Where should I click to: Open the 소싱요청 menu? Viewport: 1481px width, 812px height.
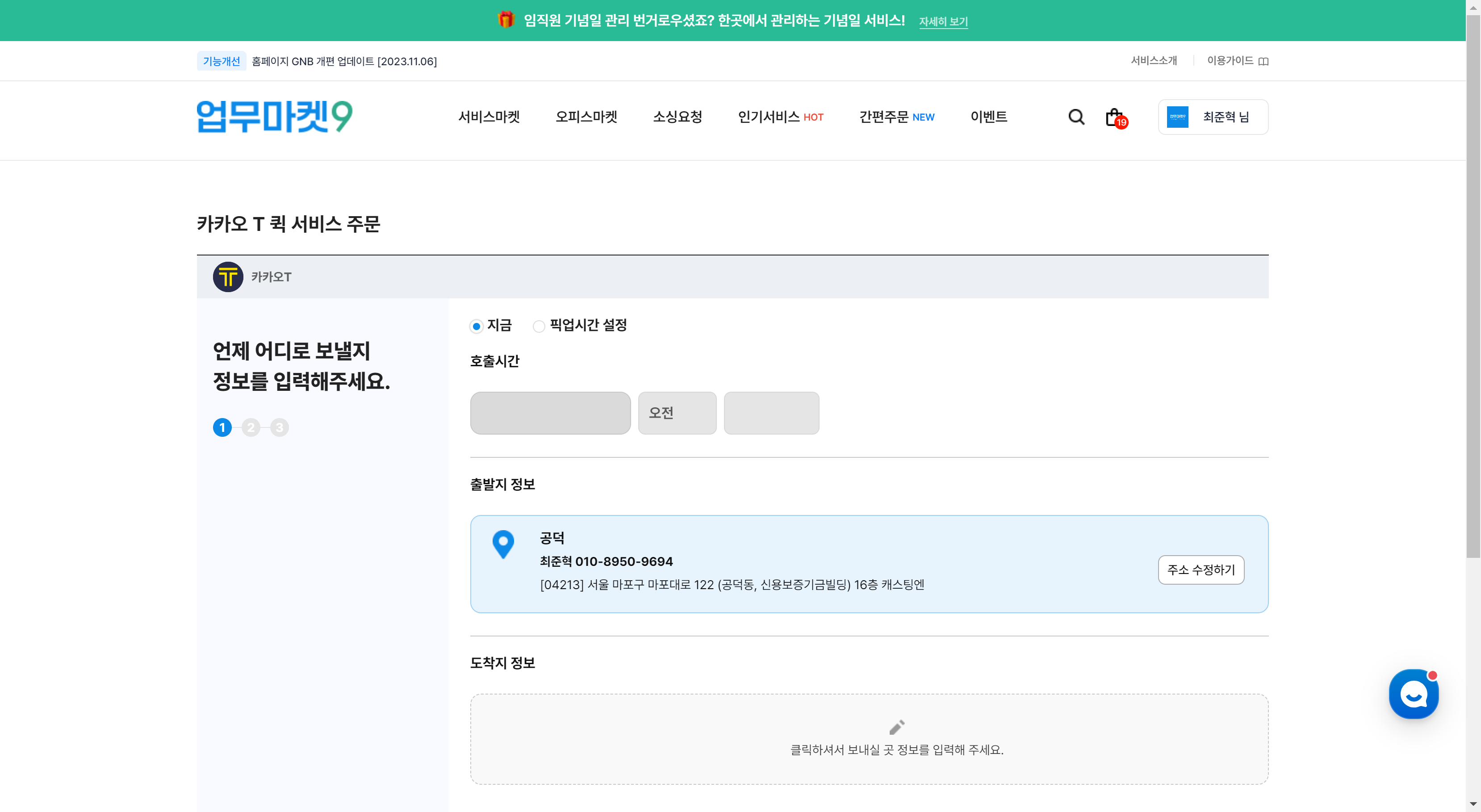(677, 117)
